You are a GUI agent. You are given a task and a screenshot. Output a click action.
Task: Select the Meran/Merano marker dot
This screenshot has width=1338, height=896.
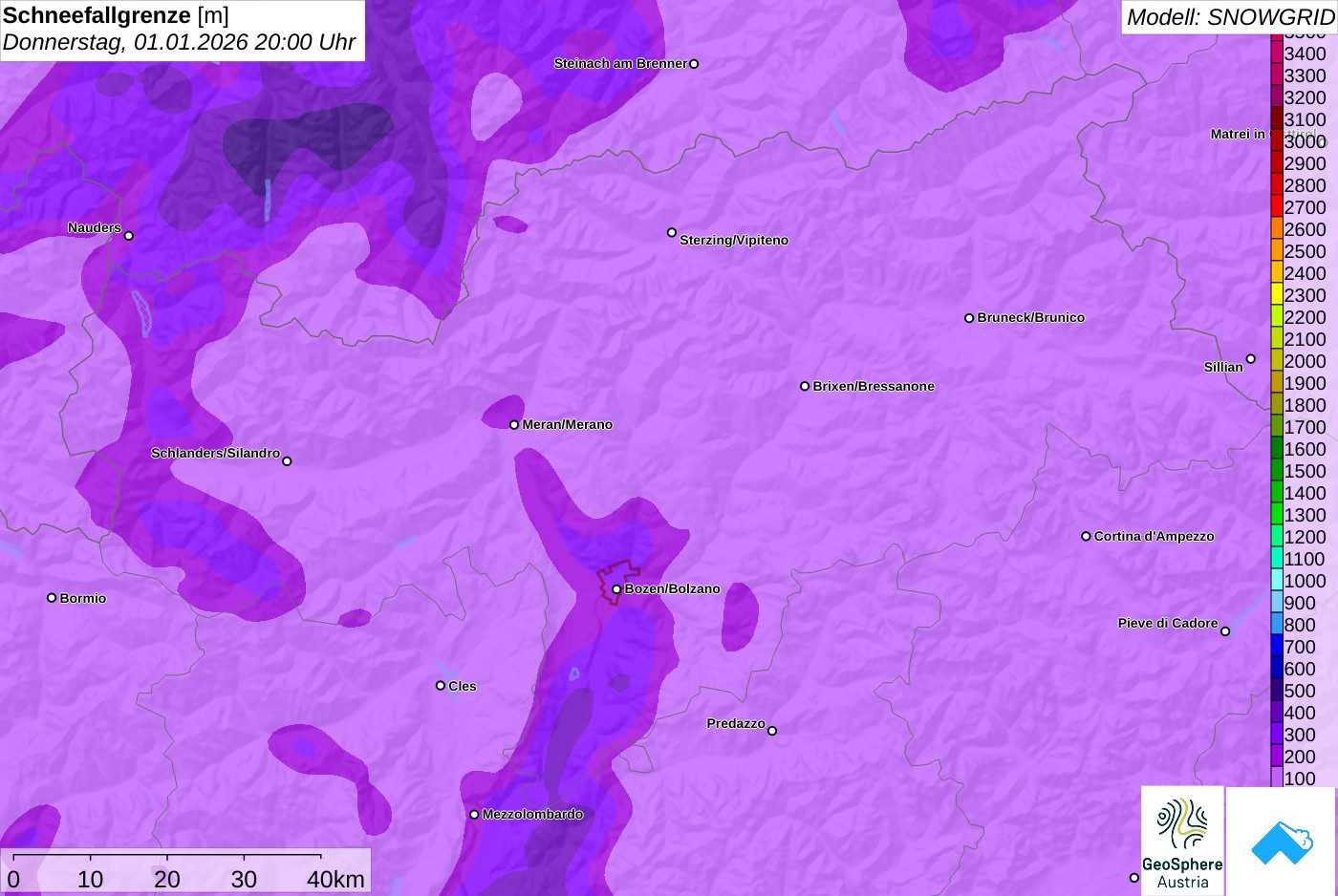coord(514,425)
